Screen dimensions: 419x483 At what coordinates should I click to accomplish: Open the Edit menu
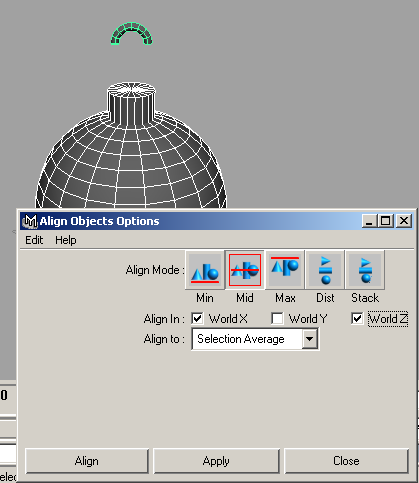tap(34, 240)
